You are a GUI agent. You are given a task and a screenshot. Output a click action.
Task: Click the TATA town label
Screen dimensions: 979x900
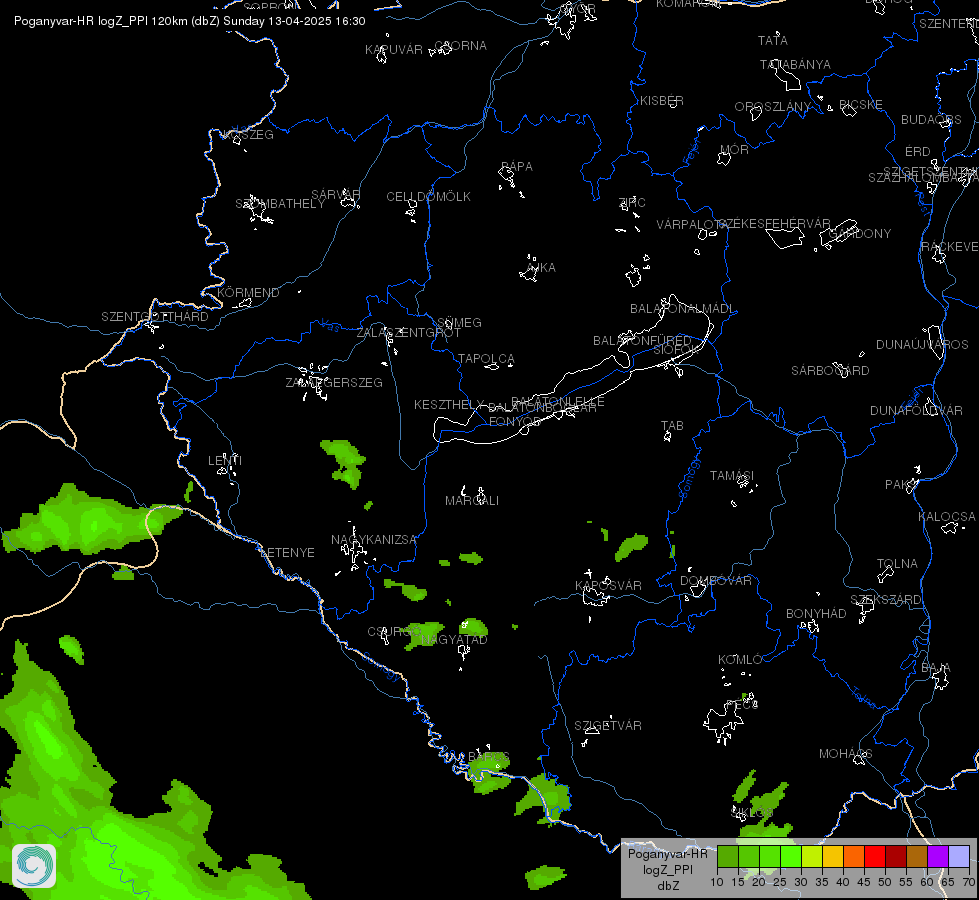[772, 41]
